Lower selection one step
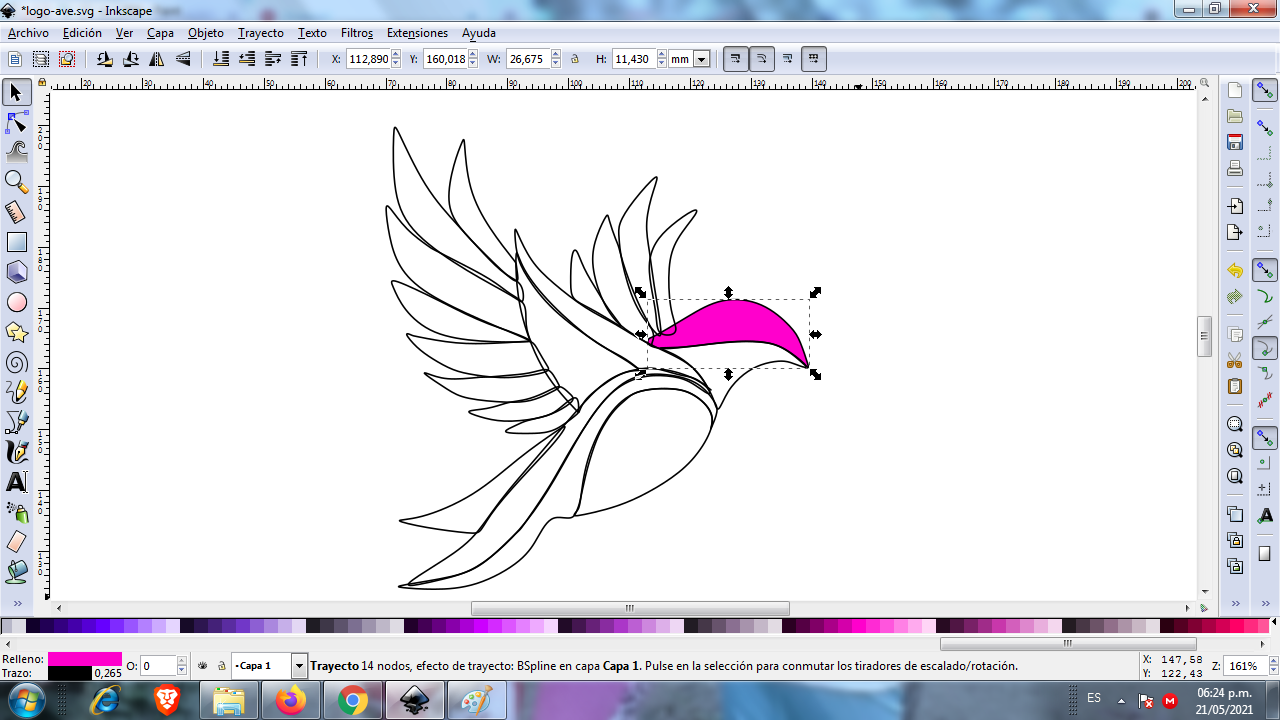 click(x=248, y=59)
